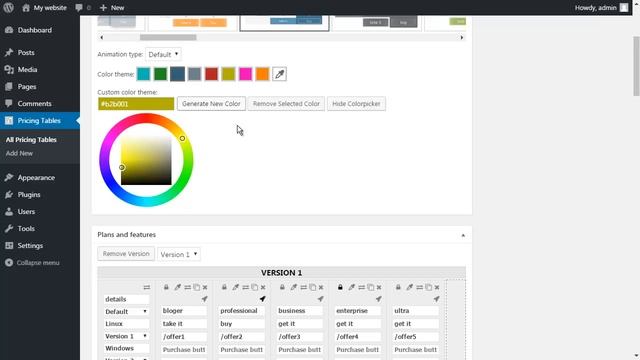Mark enterprise plan as featured with arrow icon
The image size is (640, 360).
(378, 299)
